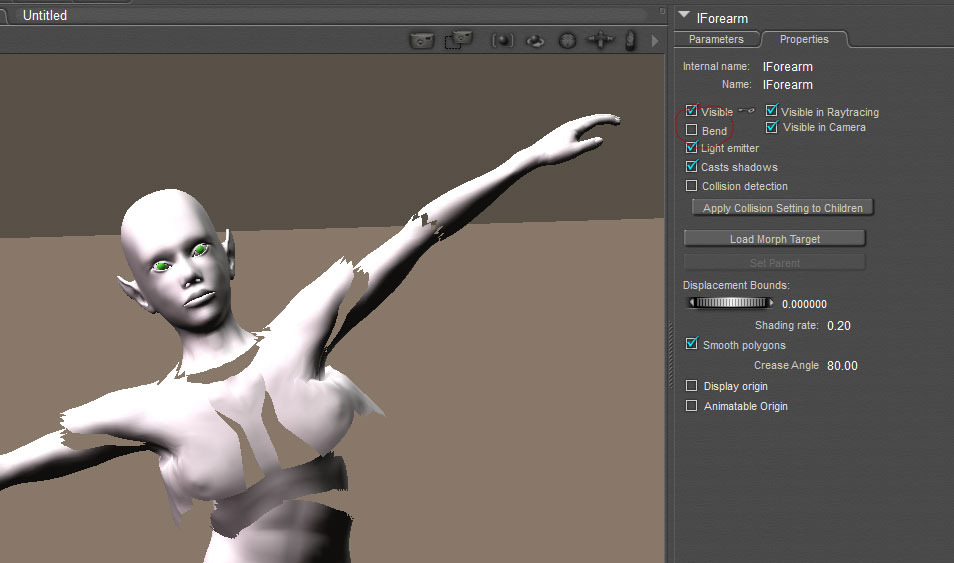Adjust the Displacement Bounds dial slider

[729, 303]
